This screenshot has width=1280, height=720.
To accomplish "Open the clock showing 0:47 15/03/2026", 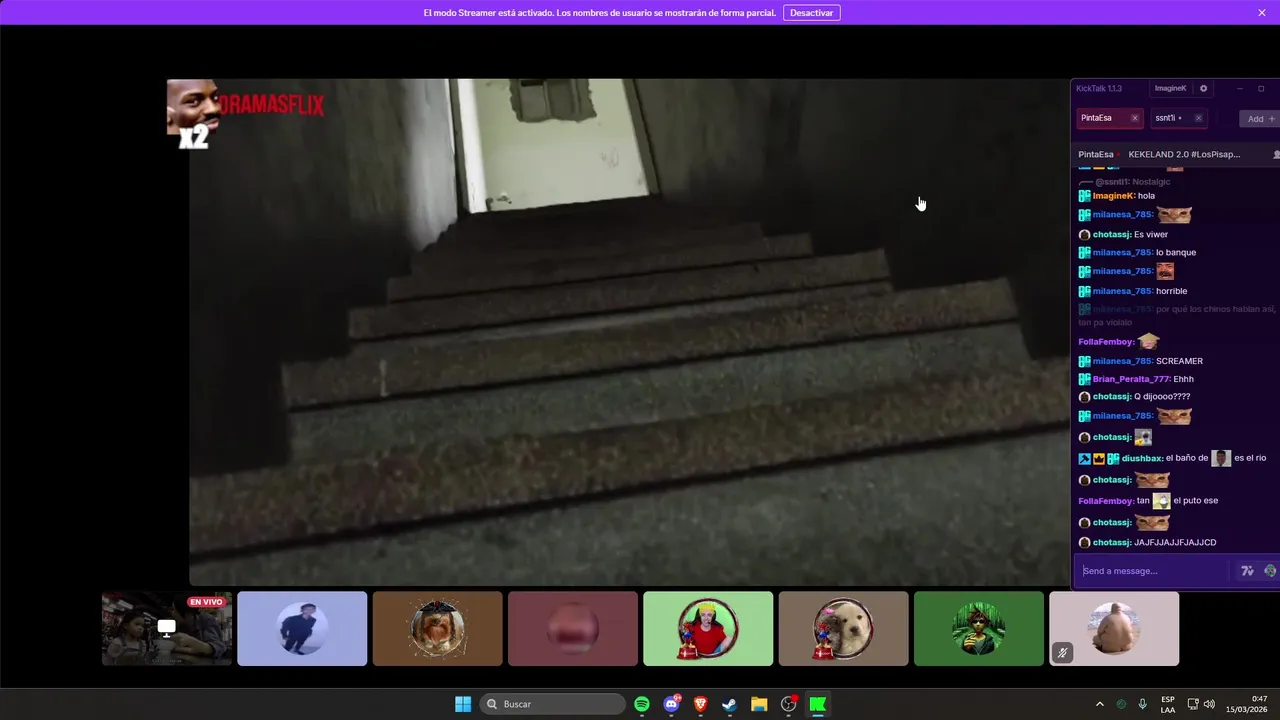I will point(1247,704).
